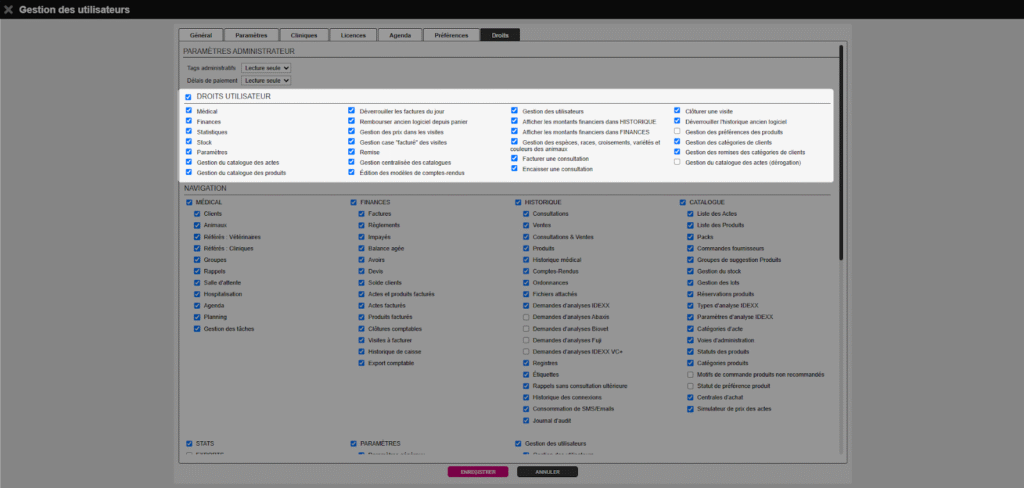The image size is (1024, 488).
Task: Toggle the FINANCES navigation group checkbox
Action: tap(354, 202)
